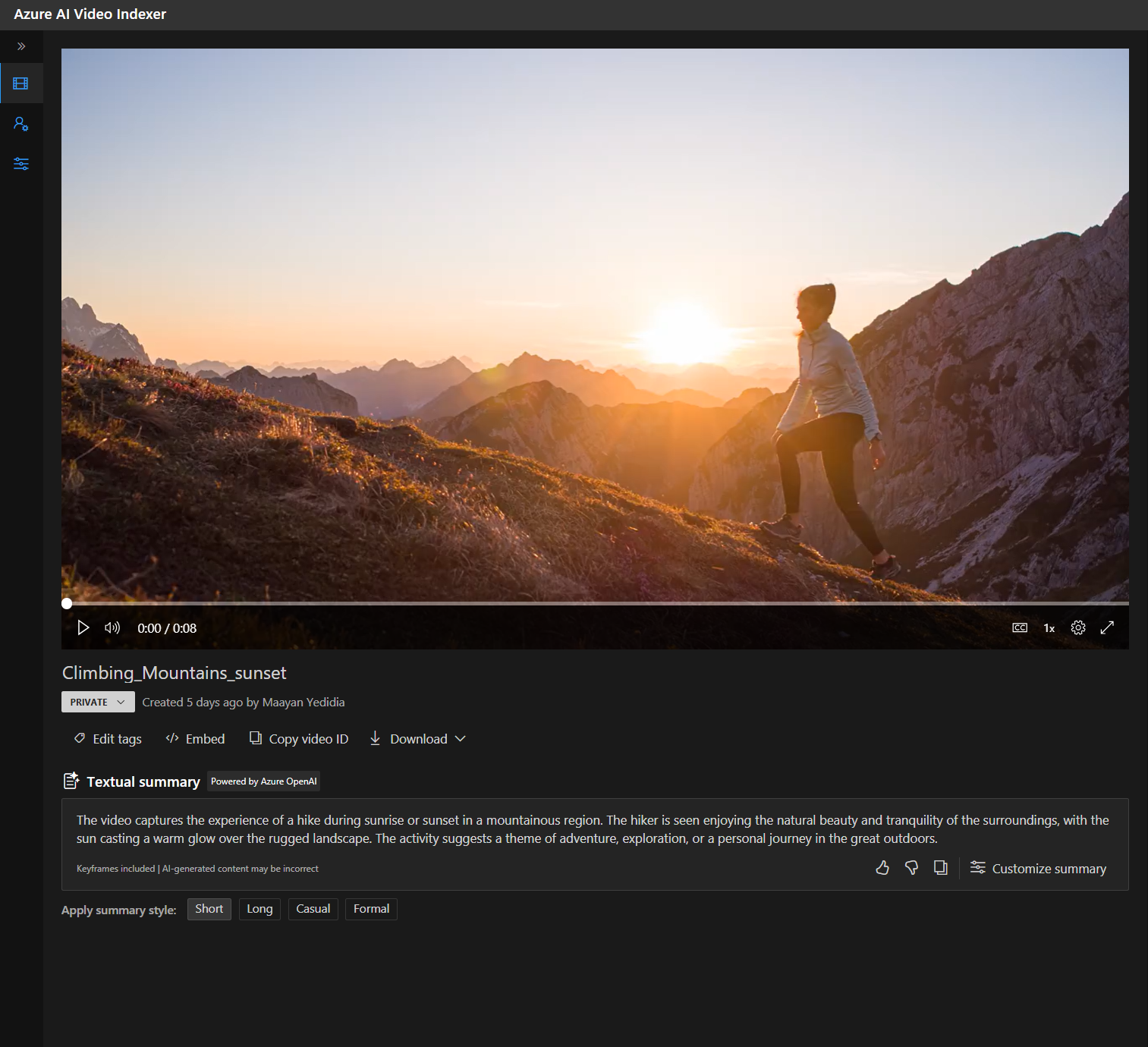
Task: Enter fullscreen mode in the player
Action: [1107, 627]
